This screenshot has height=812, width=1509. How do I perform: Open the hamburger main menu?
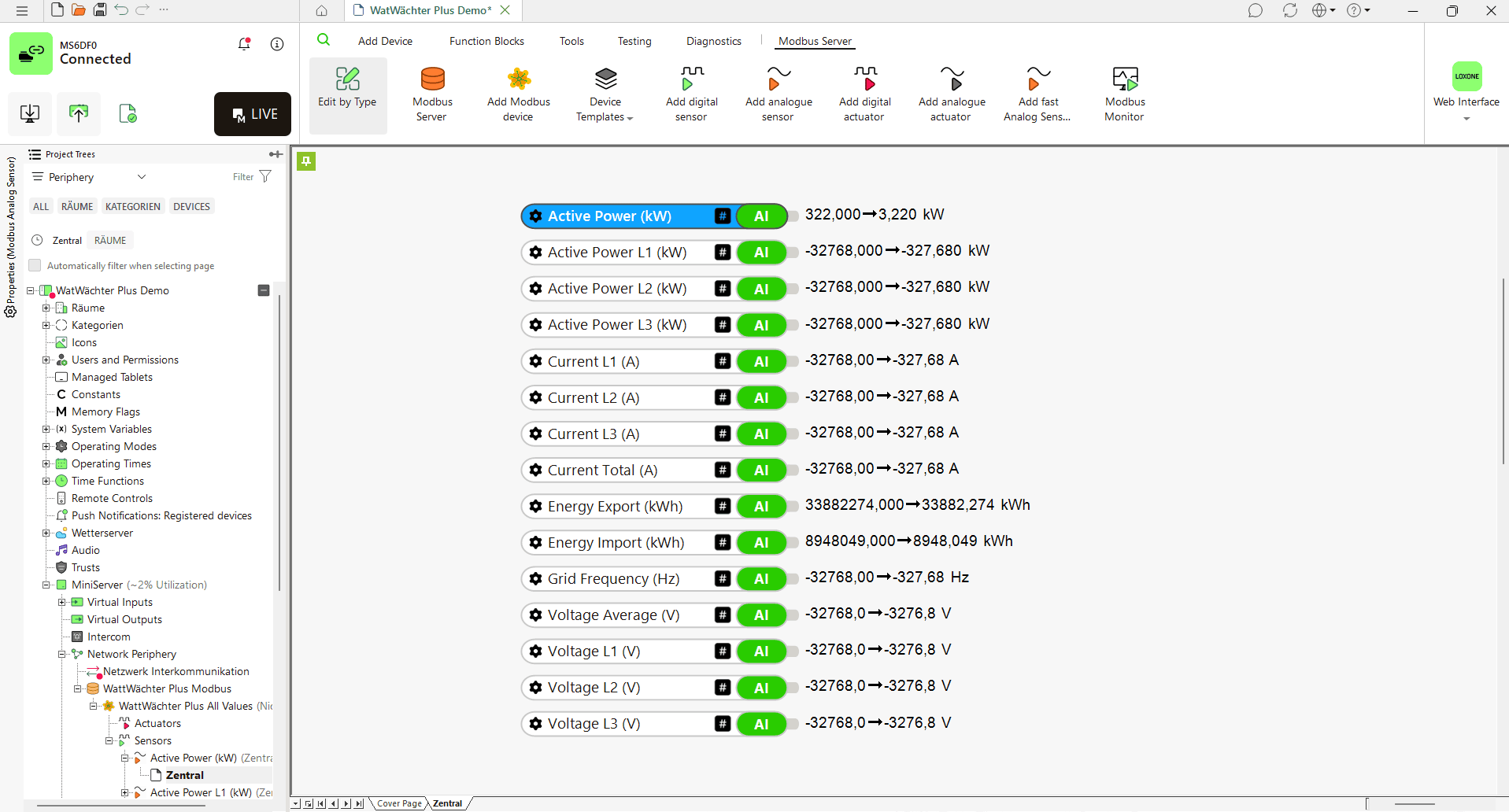pos(22,10)
